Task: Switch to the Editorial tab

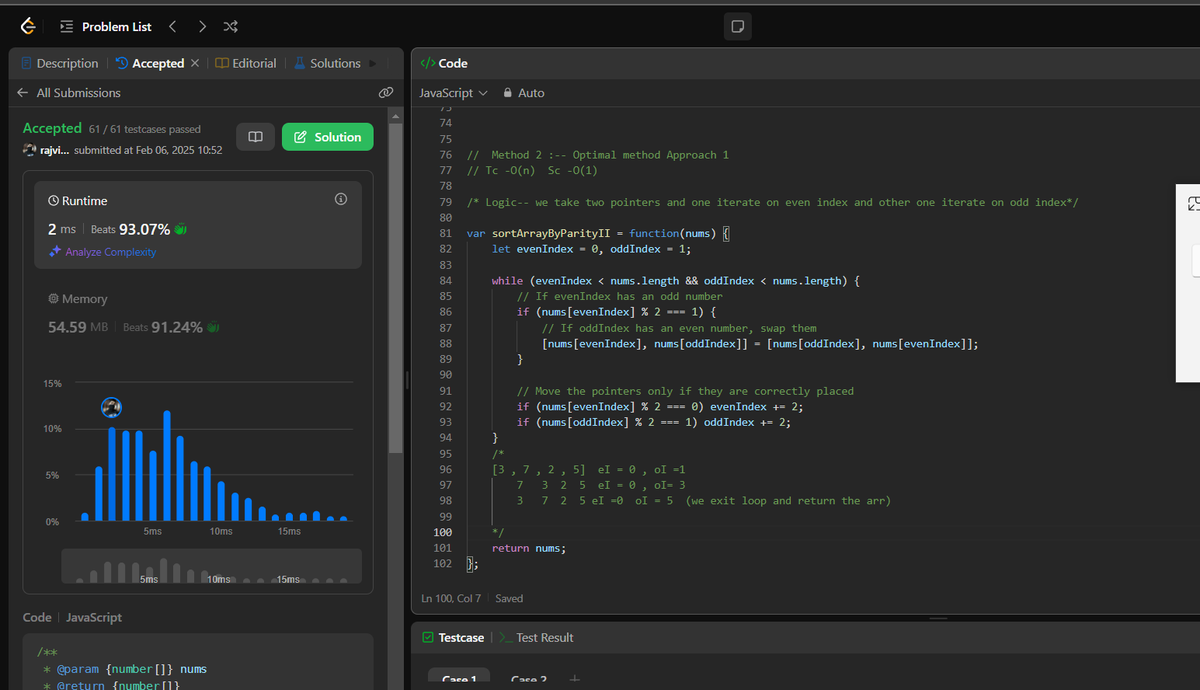Action: [x=246, y=63]
